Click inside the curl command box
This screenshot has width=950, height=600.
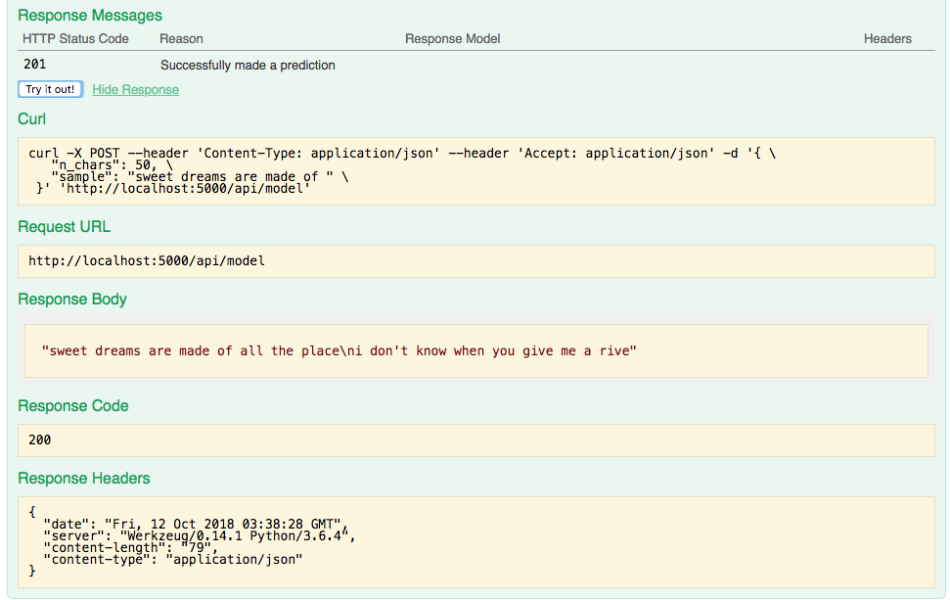(x=476, y=171)
